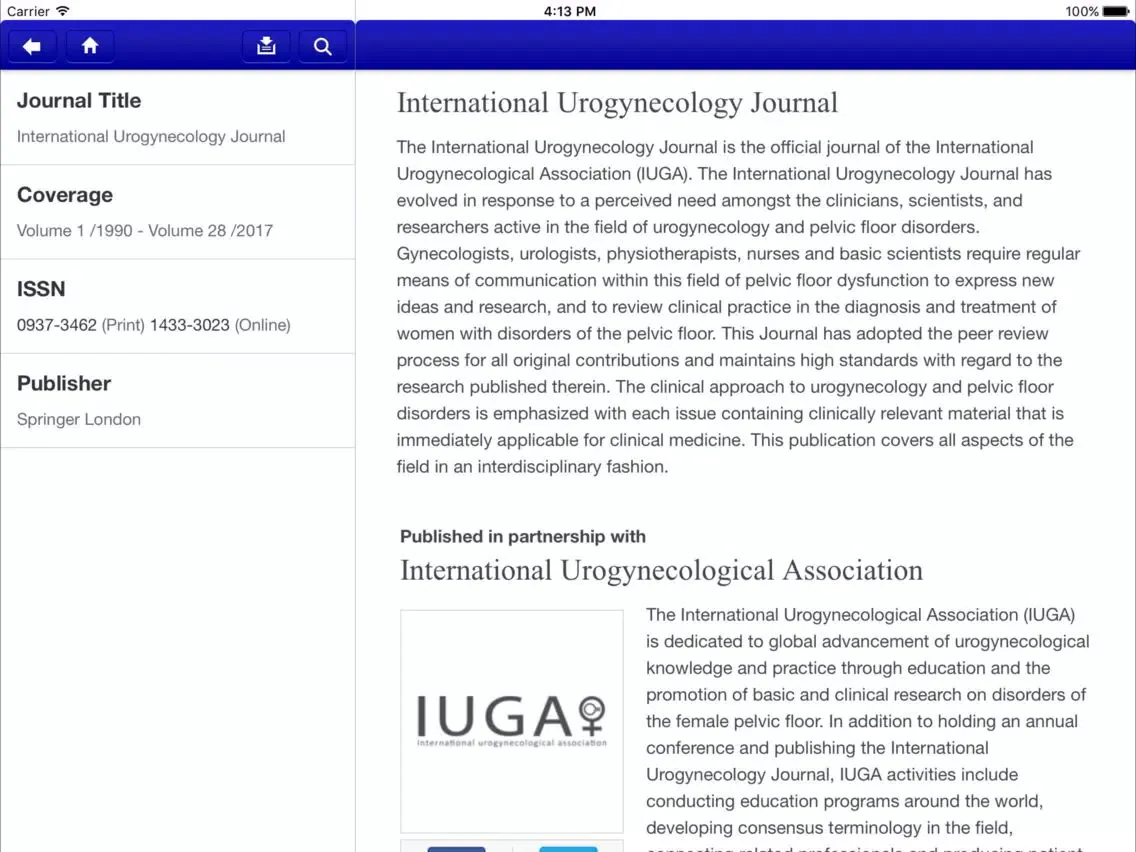Tap the IUGA association logo
The image size is (1136, 852).
511,721
